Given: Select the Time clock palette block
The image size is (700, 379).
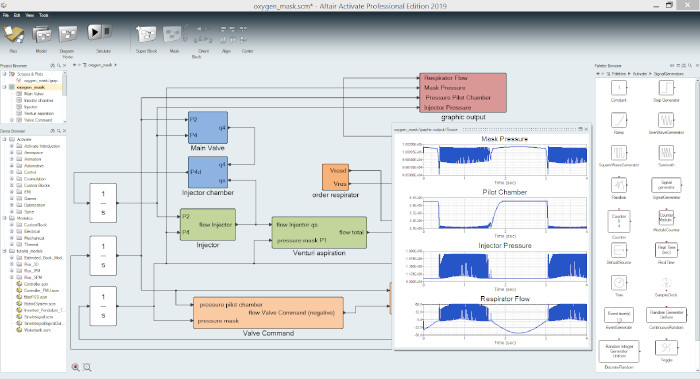Looking at the screenshot, I should 619,283.
